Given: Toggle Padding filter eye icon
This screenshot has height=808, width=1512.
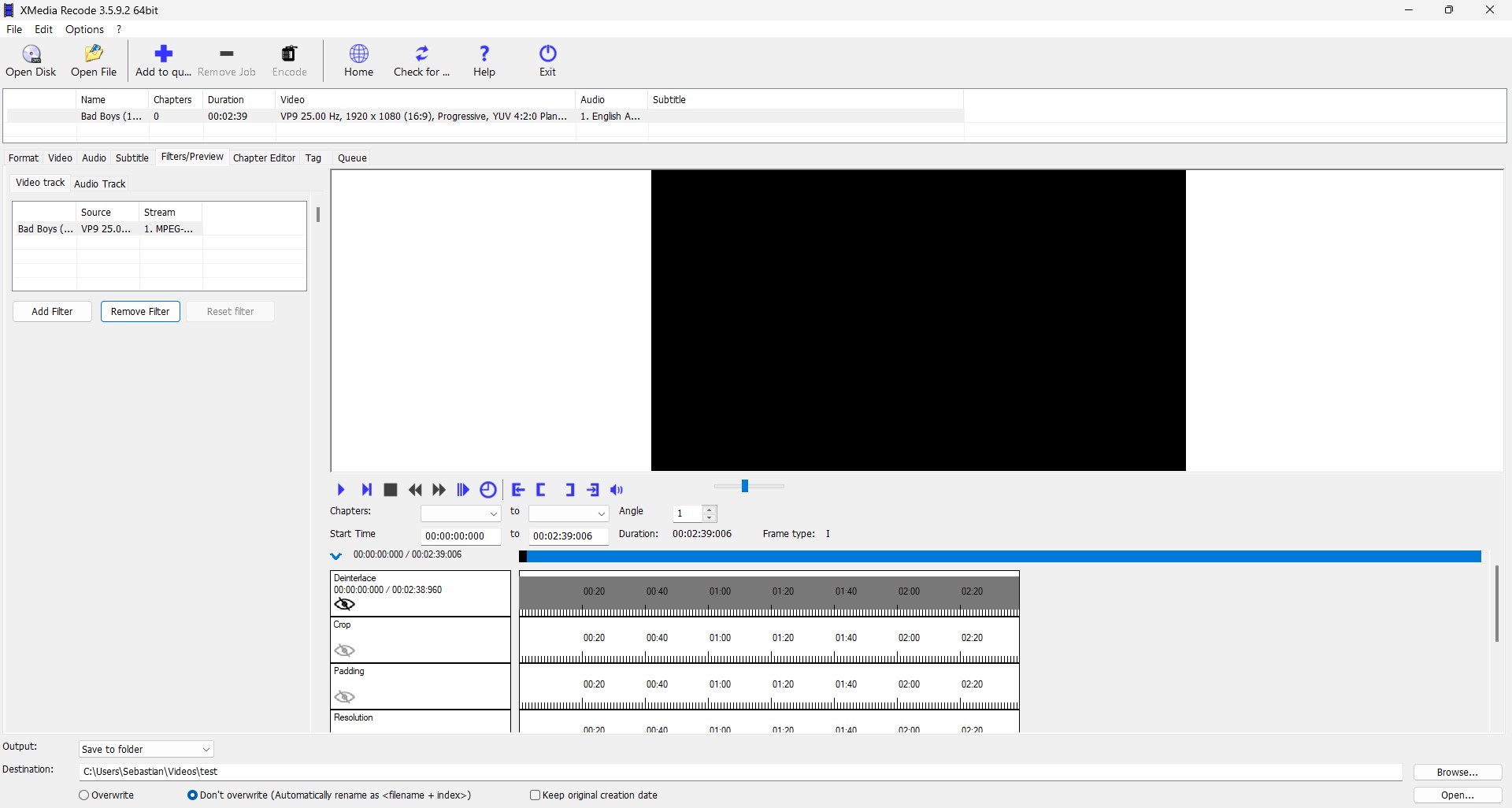Looking at the screenshot, I should click(344, 697).
